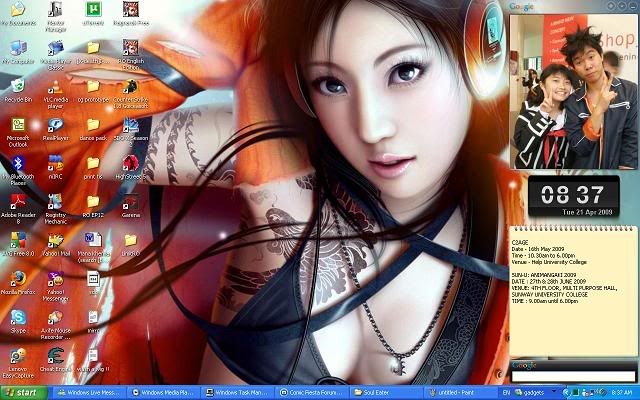Viewport: 640px width, 400px height.
Task: Open the My Computer desktop icon
Action: coord(18,52)
